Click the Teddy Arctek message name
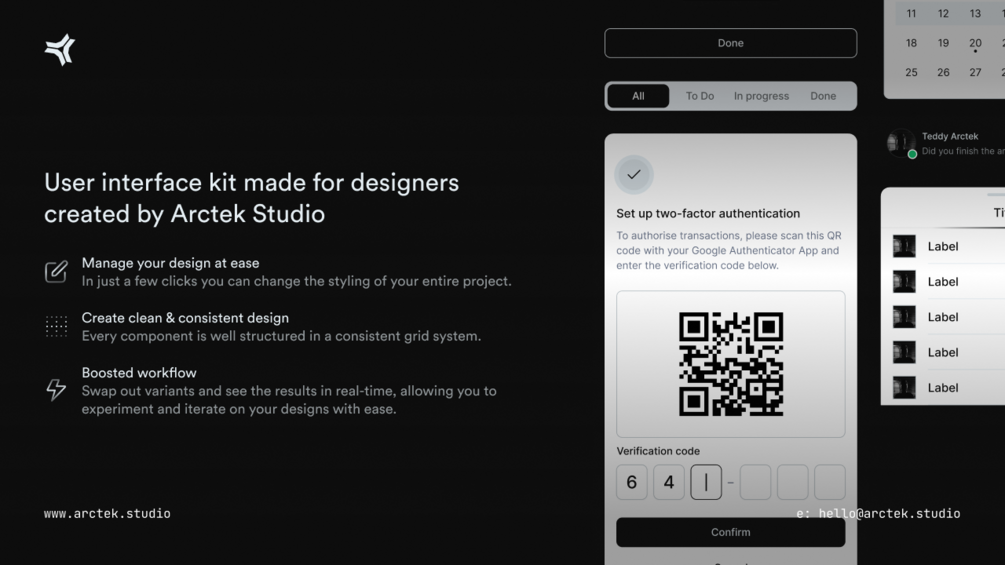The height and width of the screenshot is (565, 1005). (x=950, y=136)
